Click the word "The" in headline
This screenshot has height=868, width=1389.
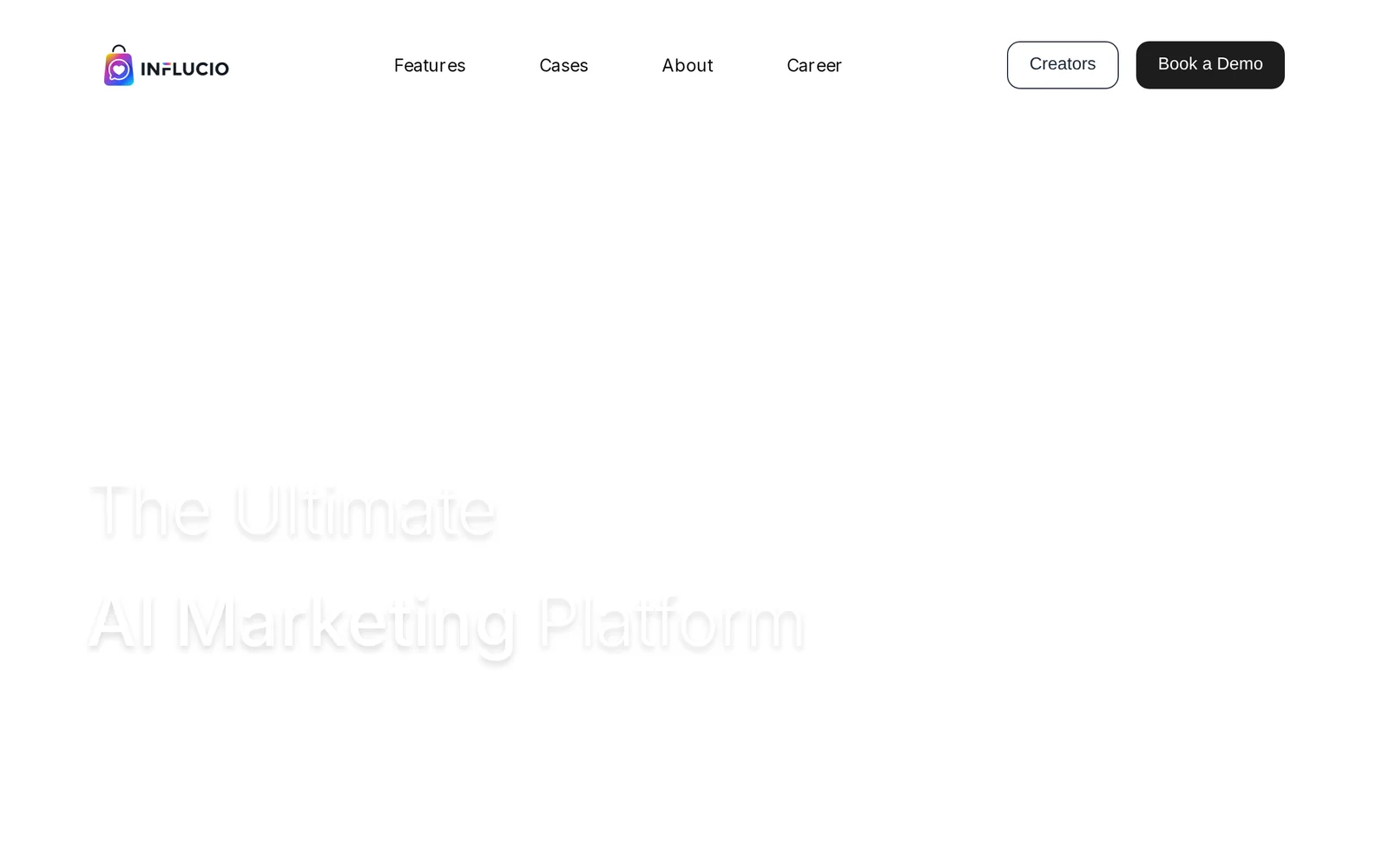[150, 511]
